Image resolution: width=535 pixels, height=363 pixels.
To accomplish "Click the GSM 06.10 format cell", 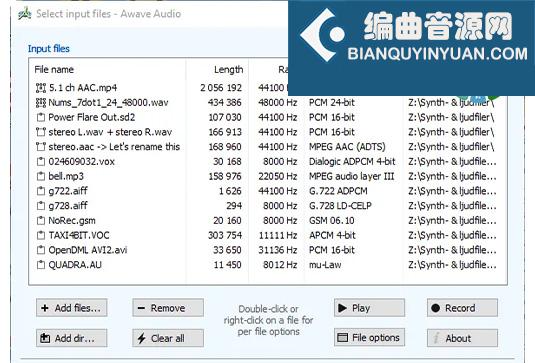I will point(332,221).
